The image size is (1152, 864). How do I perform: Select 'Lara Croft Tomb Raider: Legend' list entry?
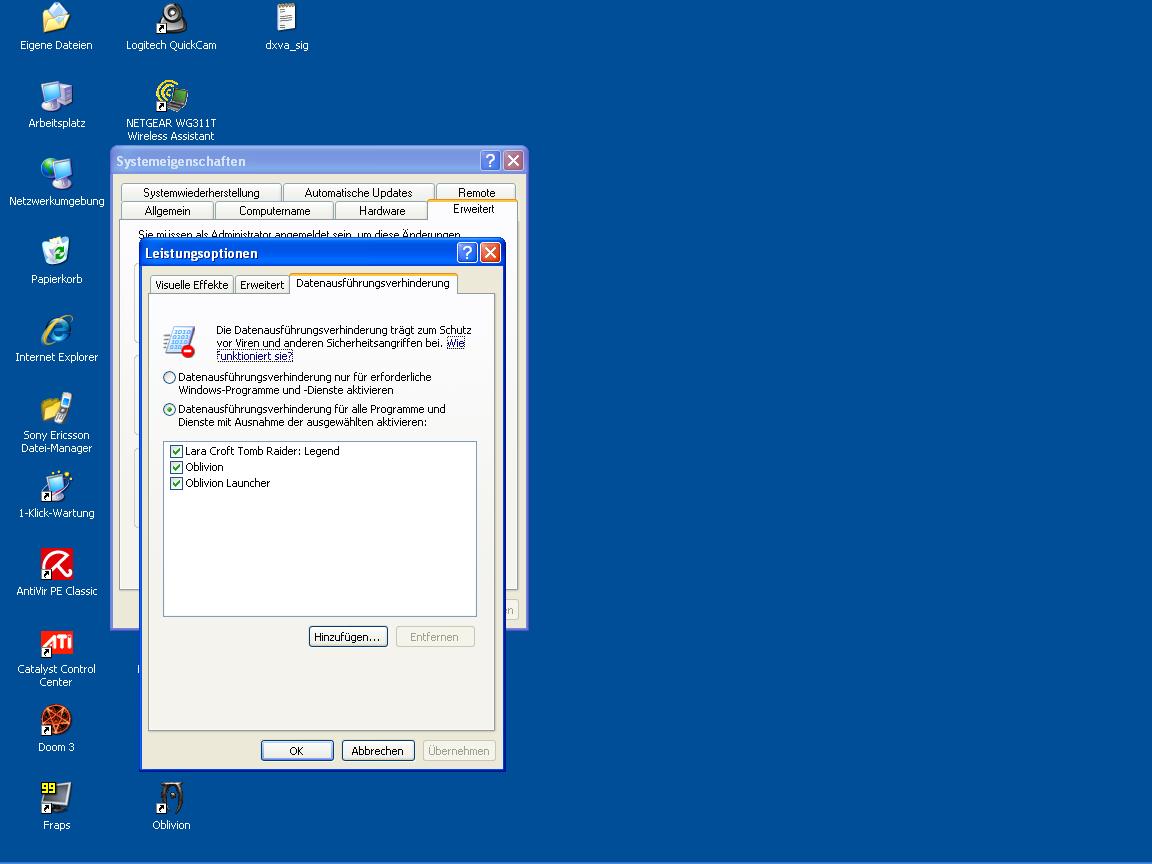pos(262,451)
